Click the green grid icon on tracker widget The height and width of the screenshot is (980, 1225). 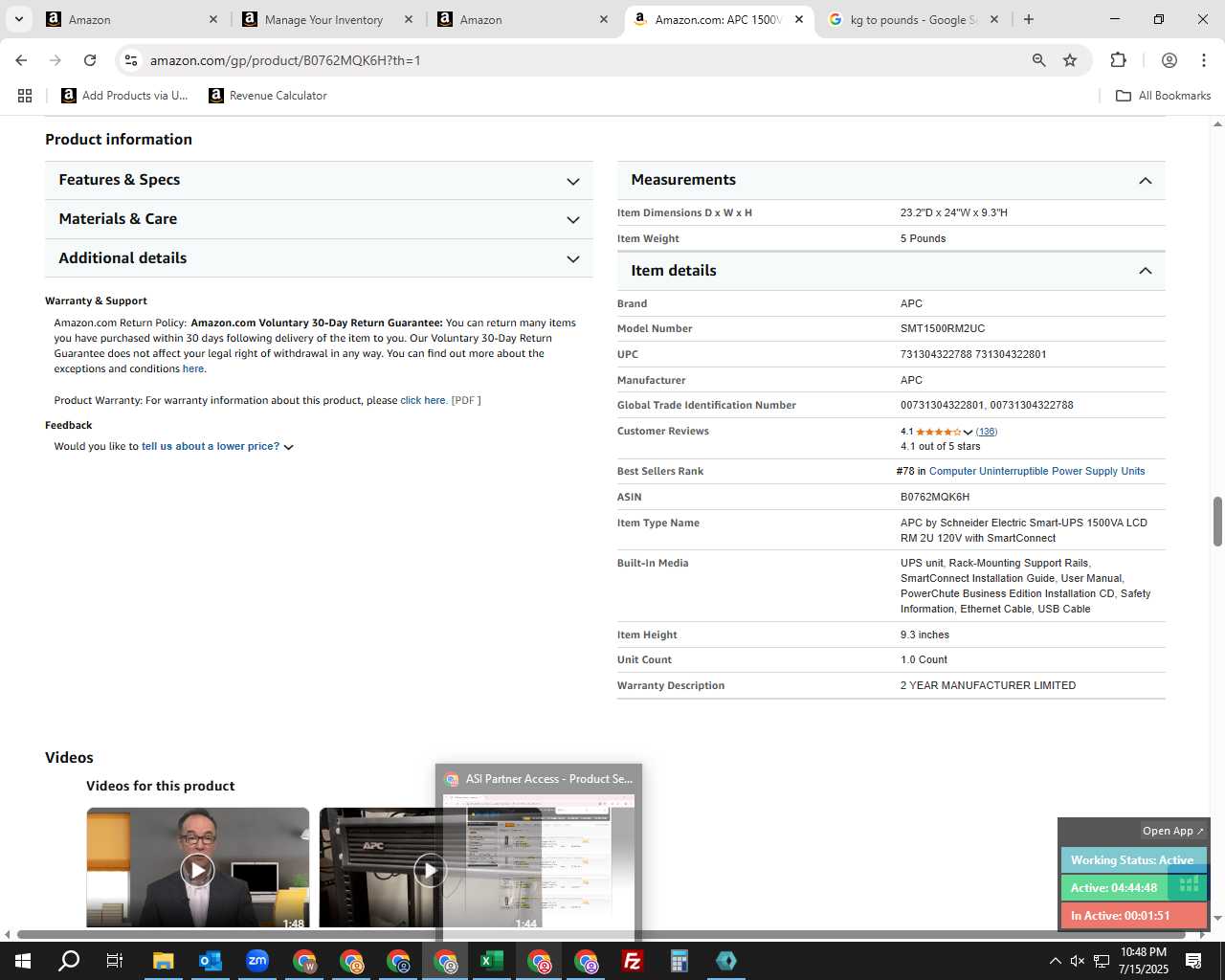click(1189, 883)
